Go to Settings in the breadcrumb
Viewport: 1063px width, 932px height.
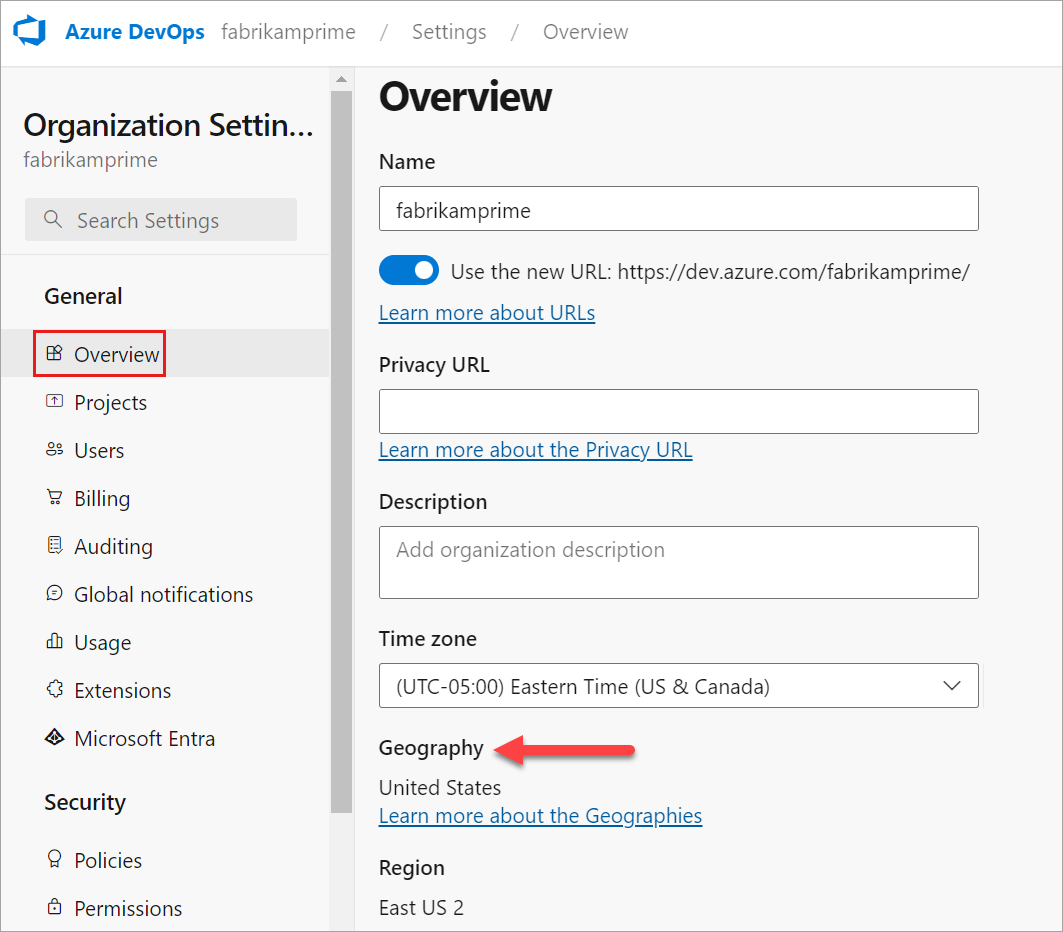[449, 31]
